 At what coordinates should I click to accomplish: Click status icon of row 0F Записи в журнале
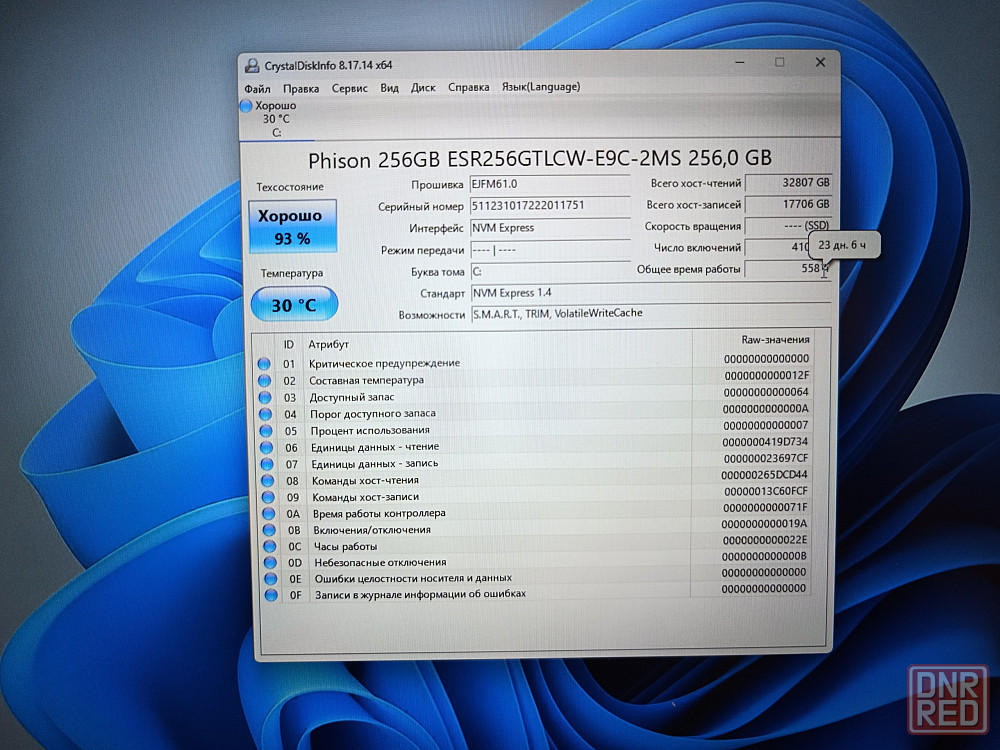point(272,595)
